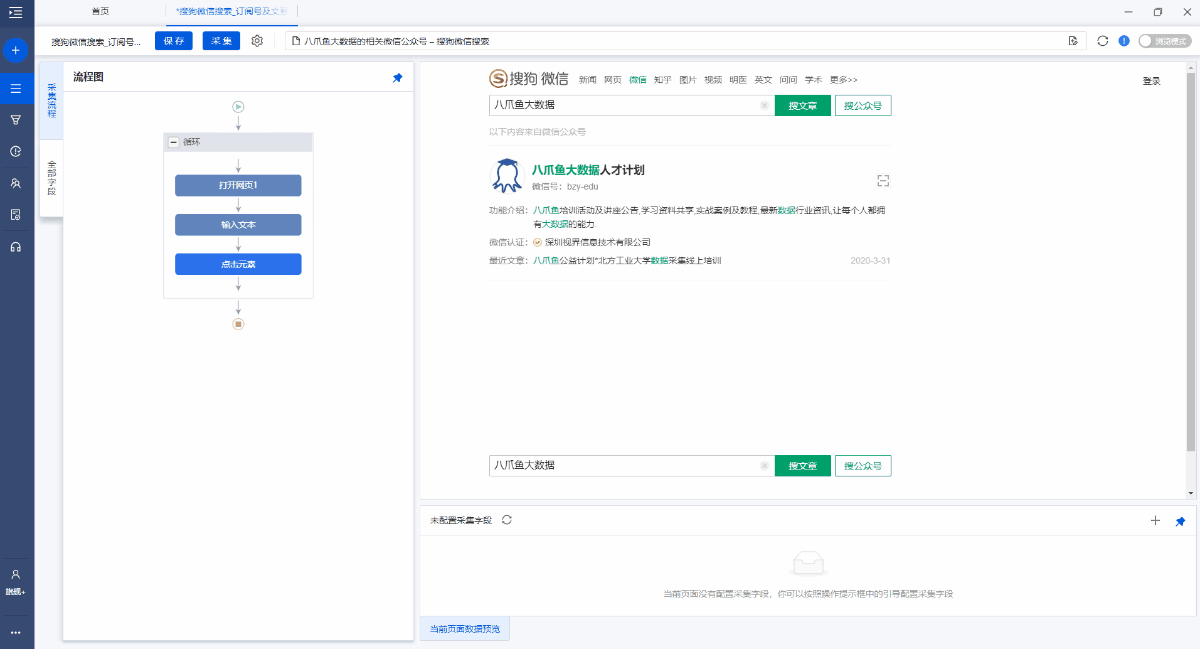This screenshot has width=1200, height=649.
Task: Collapse the 循环 loop box
Action: [173, 142]
